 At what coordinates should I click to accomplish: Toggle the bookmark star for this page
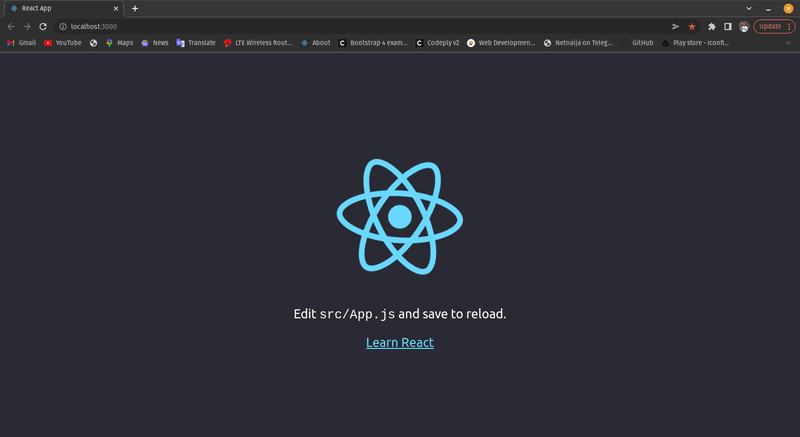click(x=692, y=27)
